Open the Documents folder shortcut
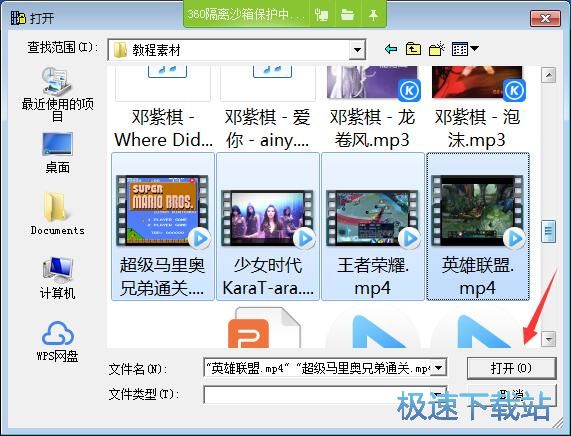 pos(57,214)
